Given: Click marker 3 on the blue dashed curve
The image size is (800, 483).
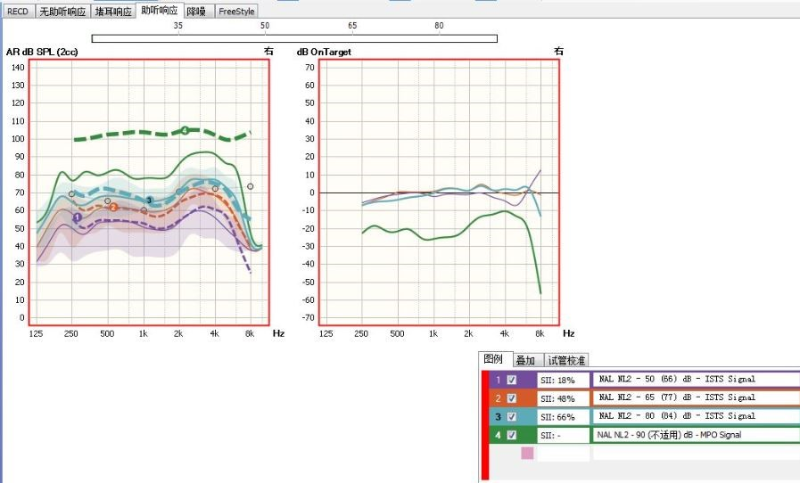Looking at the screenshot, I should point(149,200).
